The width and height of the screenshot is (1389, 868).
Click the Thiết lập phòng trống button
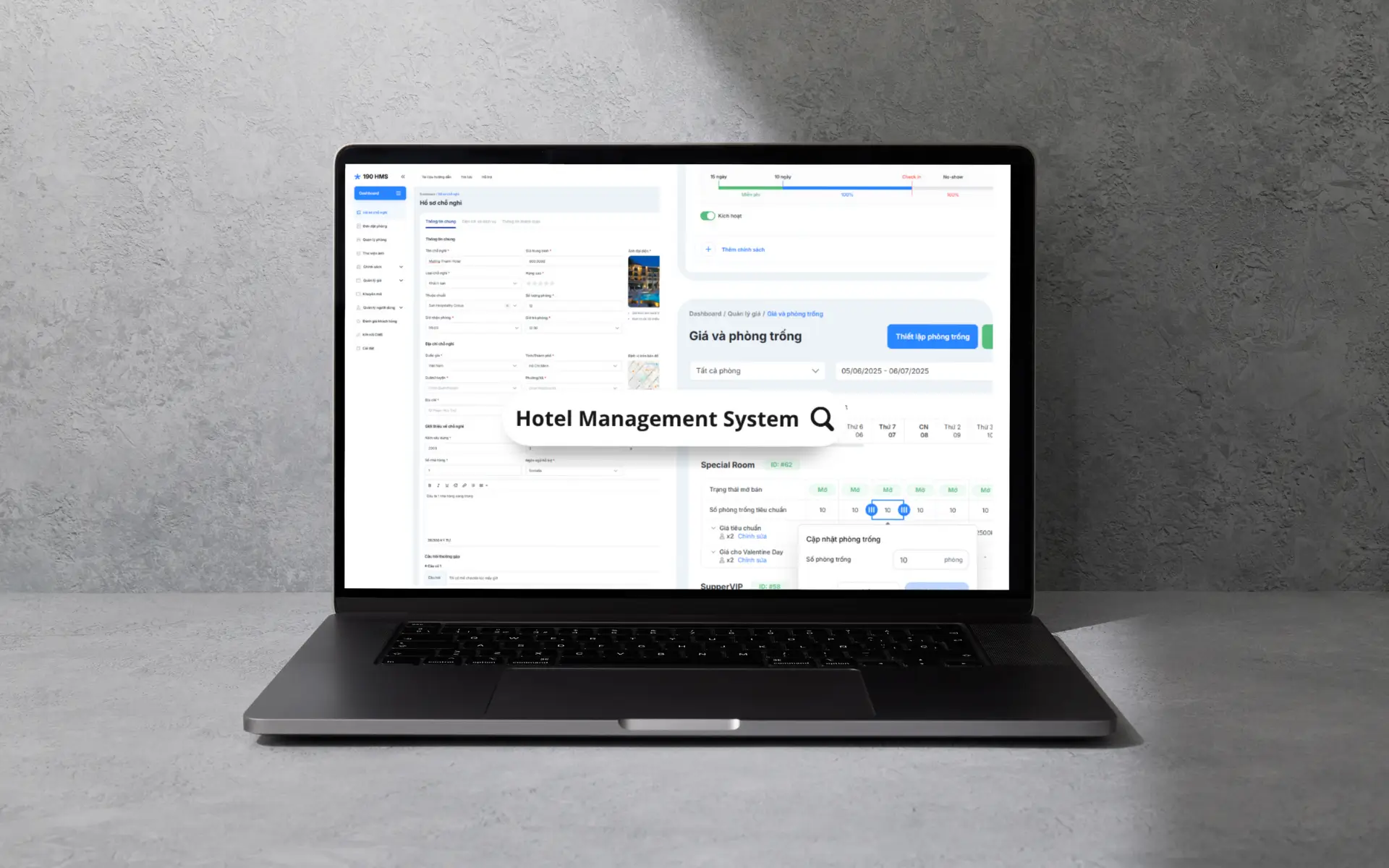932,336
